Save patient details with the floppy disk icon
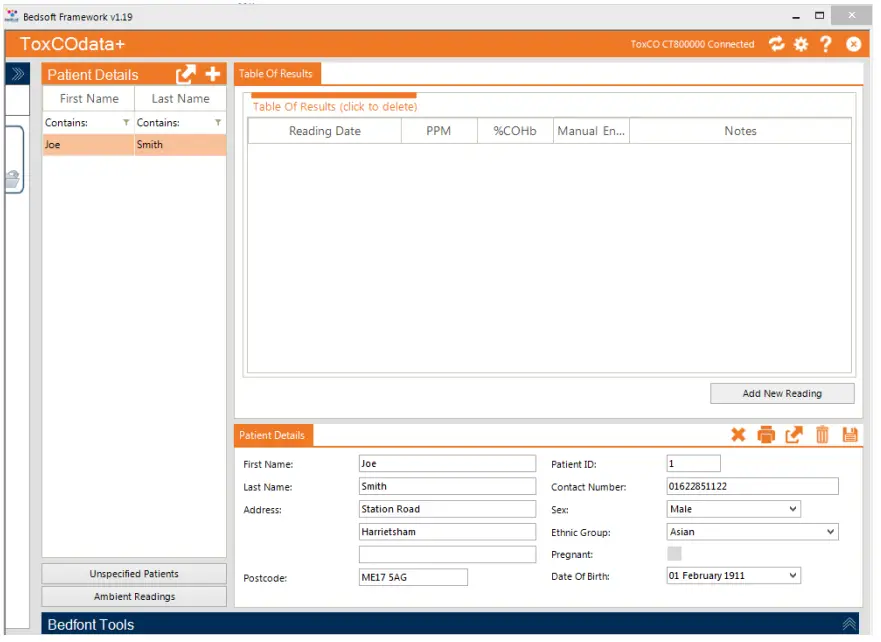This screenshot has height=642, width=881. (x=851, y=435)
